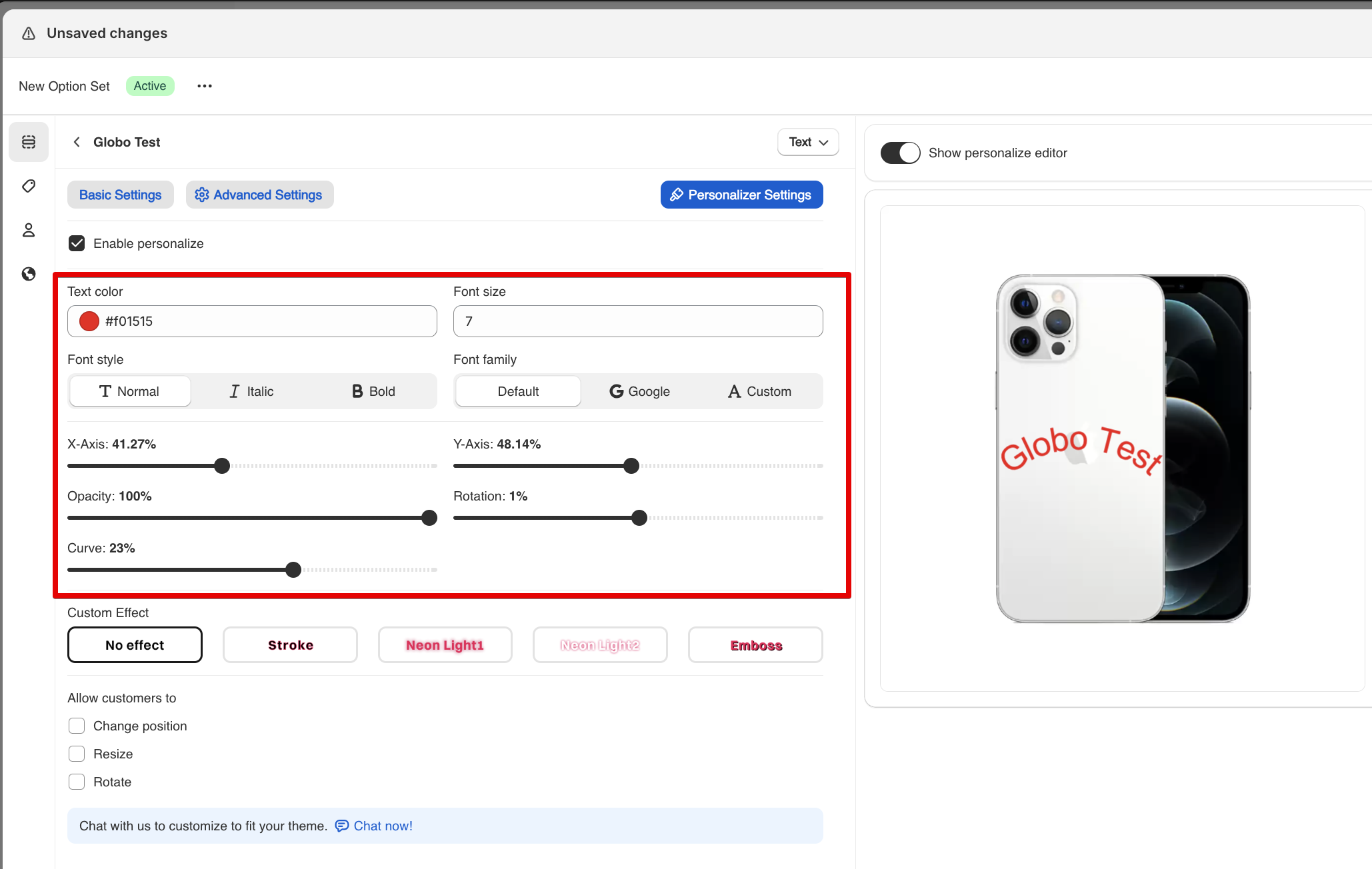Open the customer person icon
The height and width of the screenshot is (869, 1372).
click(x=29, y=230)
